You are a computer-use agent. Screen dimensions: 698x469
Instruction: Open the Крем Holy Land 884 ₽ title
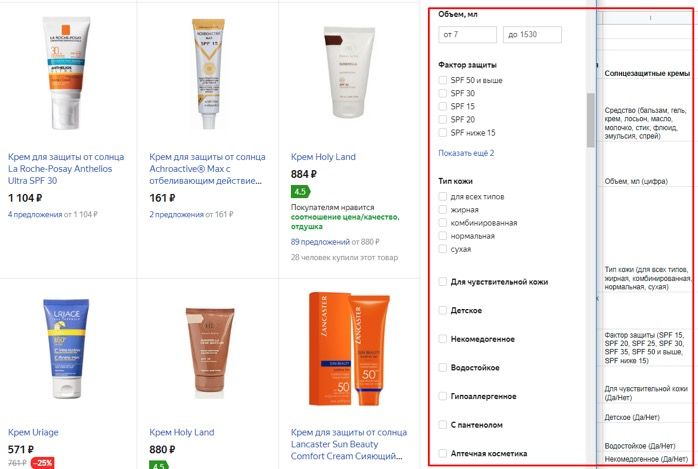tap(323, 157)
